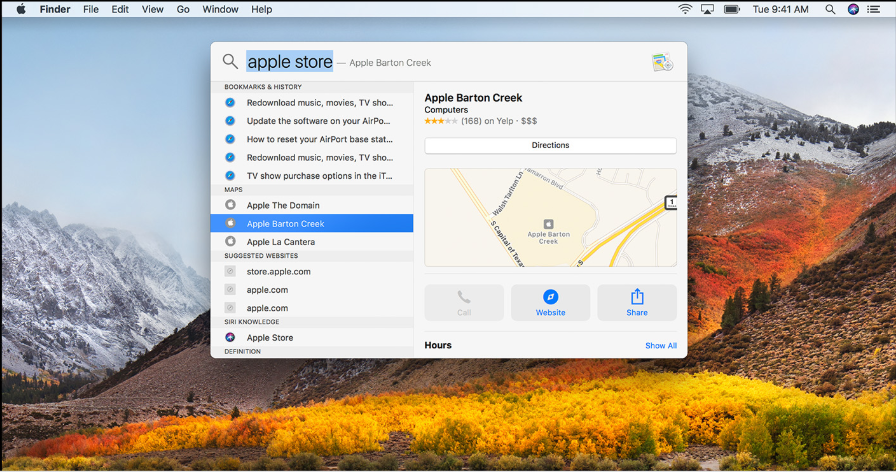Open the store Website button
The image size is (896, 472).
550,303
